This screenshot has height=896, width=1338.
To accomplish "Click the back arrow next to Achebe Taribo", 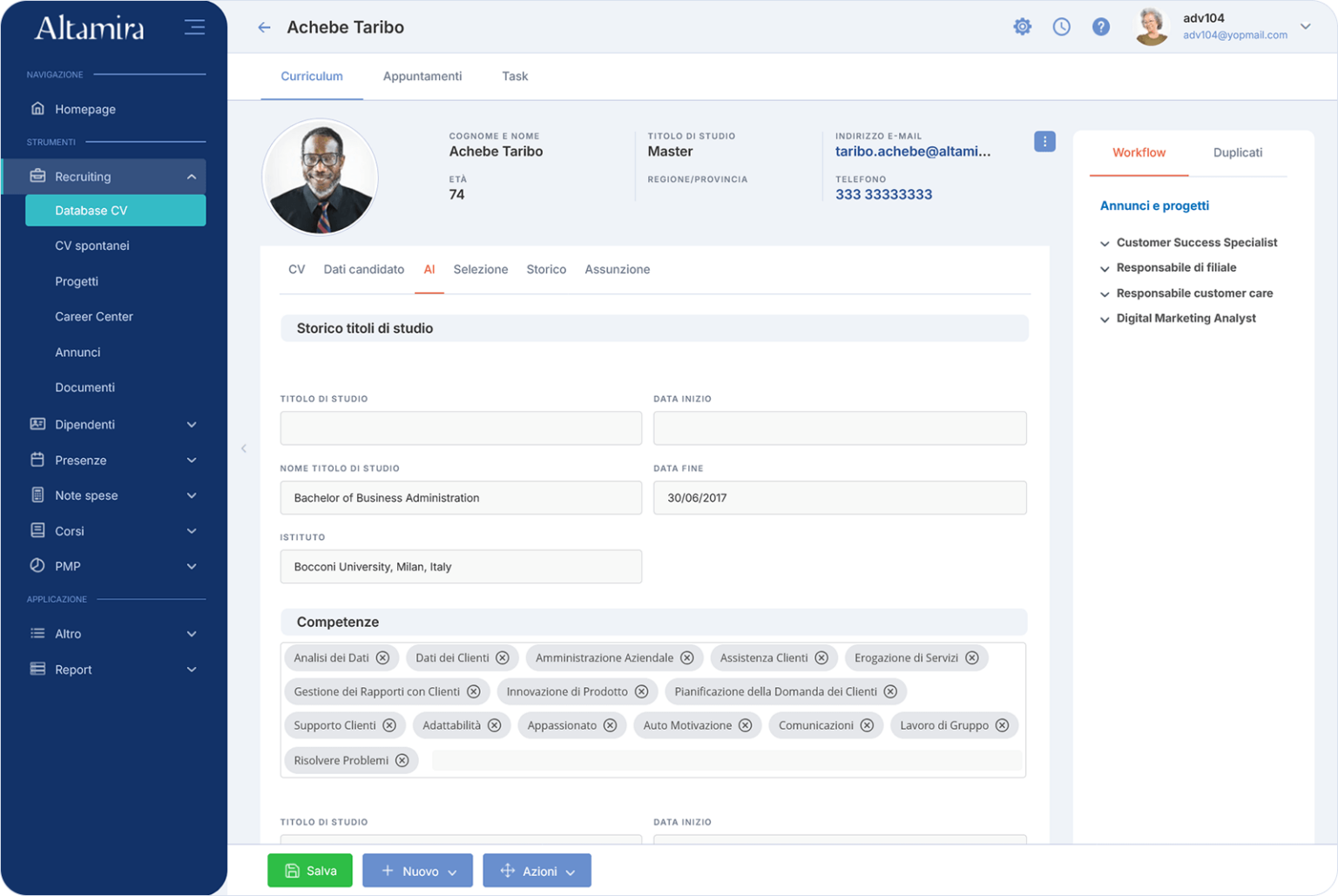I will coord(264,28).
